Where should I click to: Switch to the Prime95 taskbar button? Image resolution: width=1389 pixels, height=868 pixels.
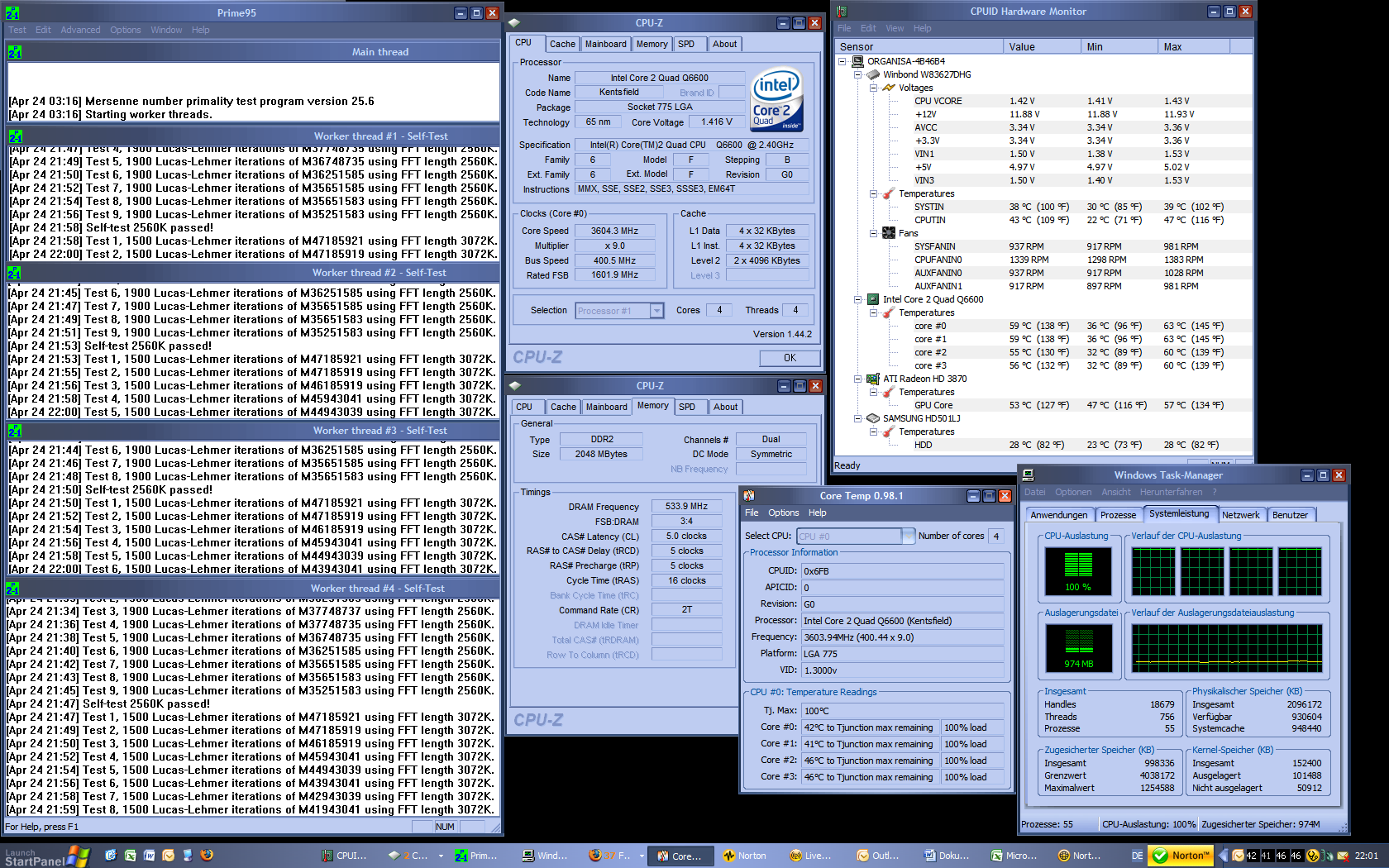coord(477,856)
